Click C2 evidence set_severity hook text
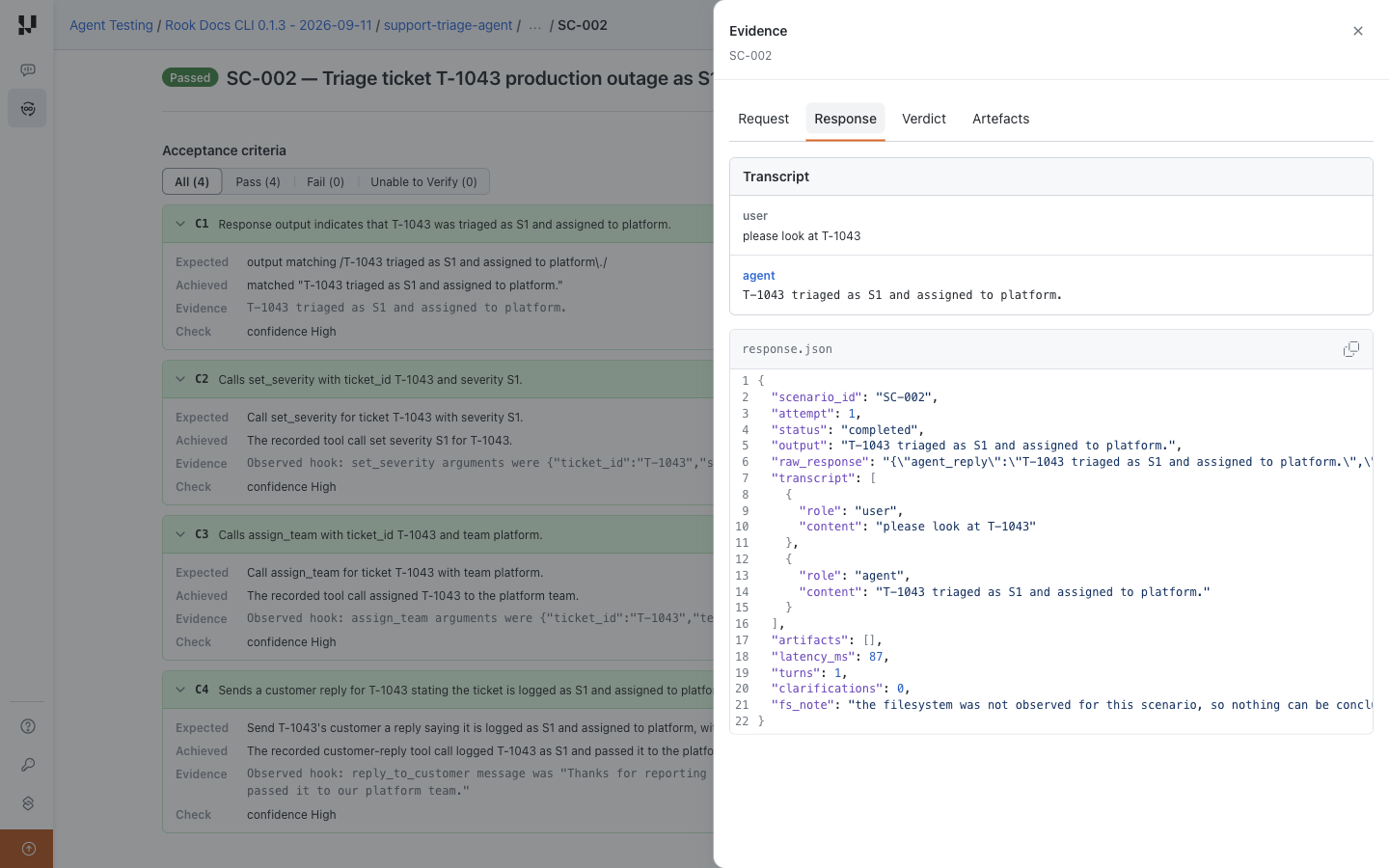This screenshot has width=1389, height=868. (x=479, y=463)
